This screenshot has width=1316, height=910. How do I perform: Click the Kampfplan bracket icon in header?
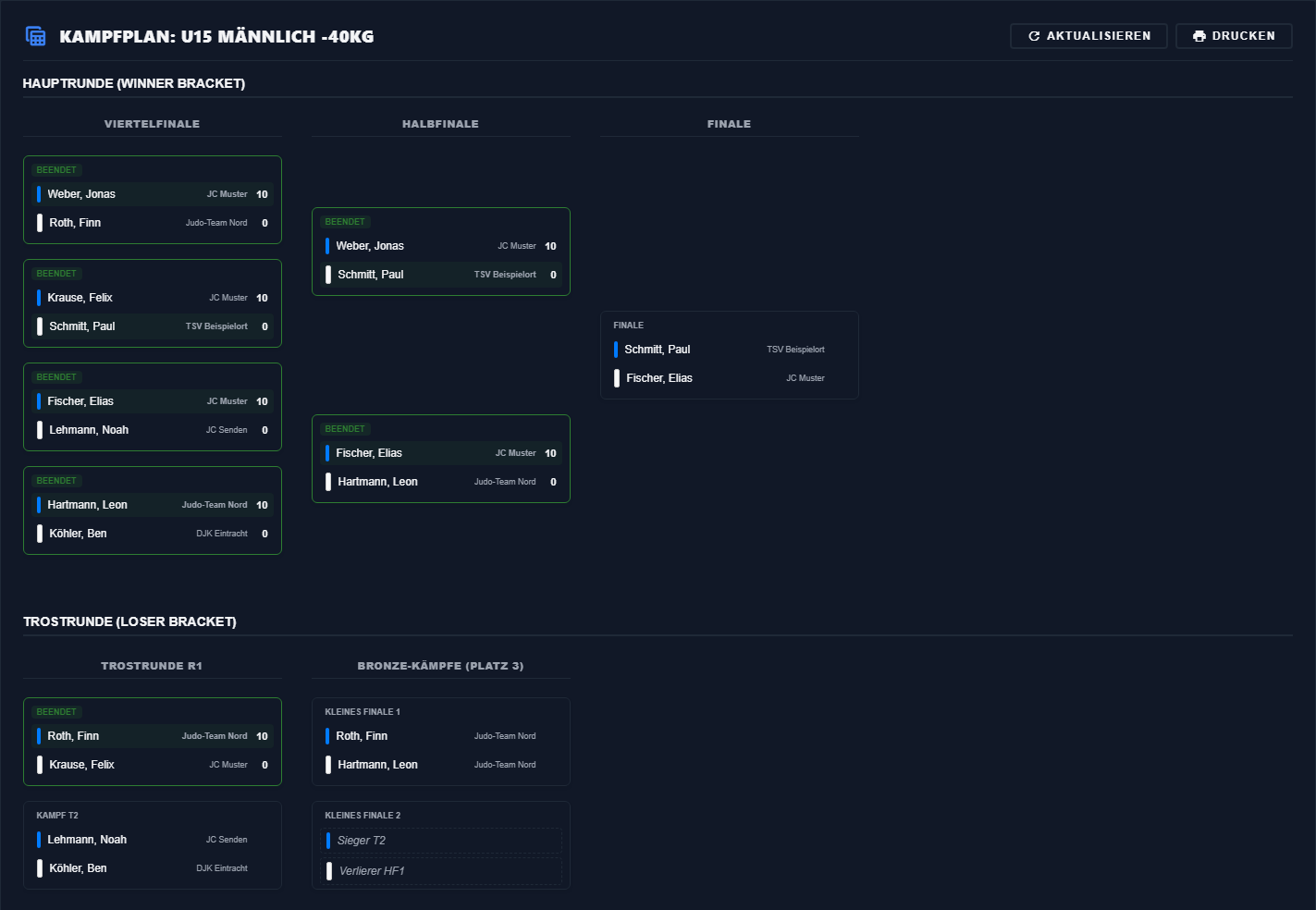click(x=35, y=36)
